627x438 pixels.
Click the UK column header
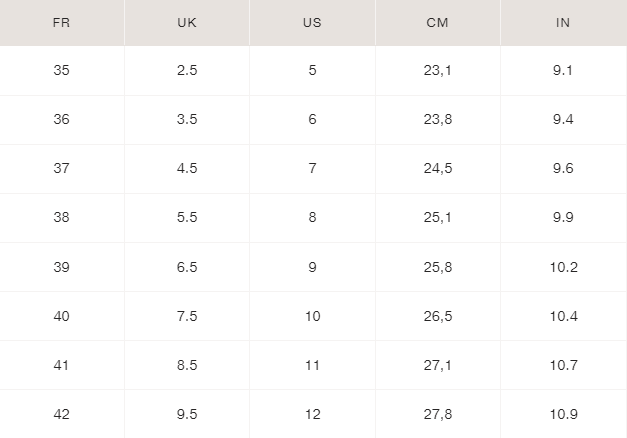[x=187, y=22]
